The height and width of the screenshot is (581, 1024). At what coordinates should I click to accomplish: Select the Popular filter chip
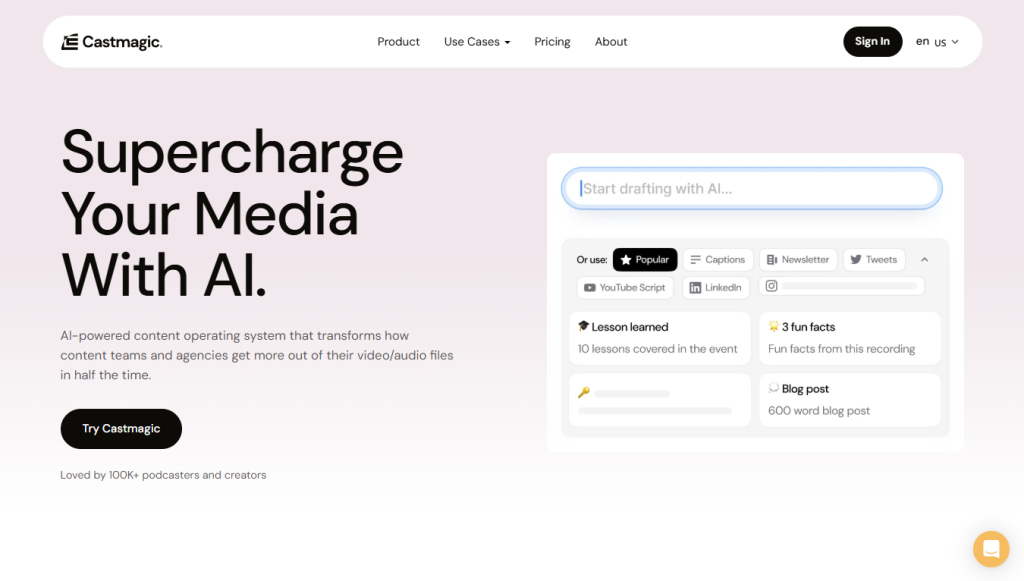coord(645,260)
